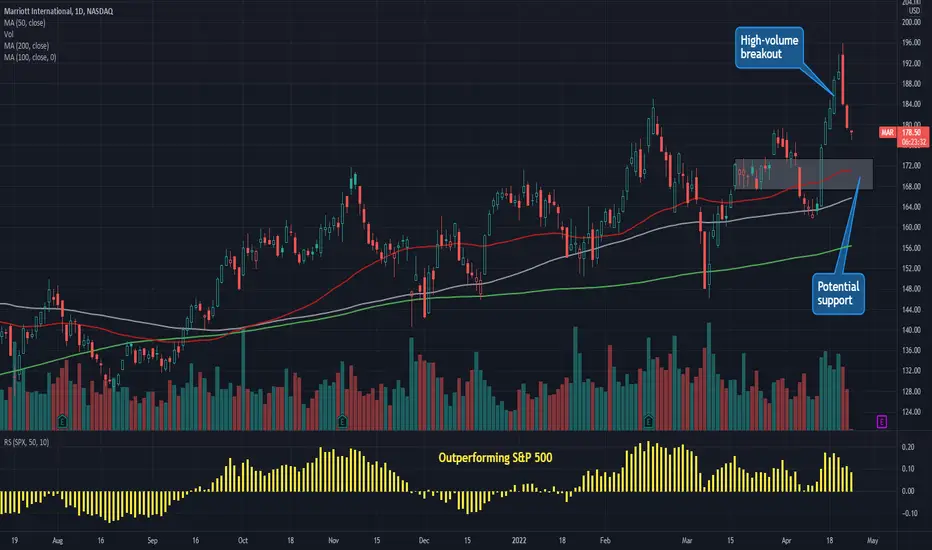Viewport: 932px width, 550px height.
Task: Click the Mar date on time axis
Action: click(x=687, y=540)
